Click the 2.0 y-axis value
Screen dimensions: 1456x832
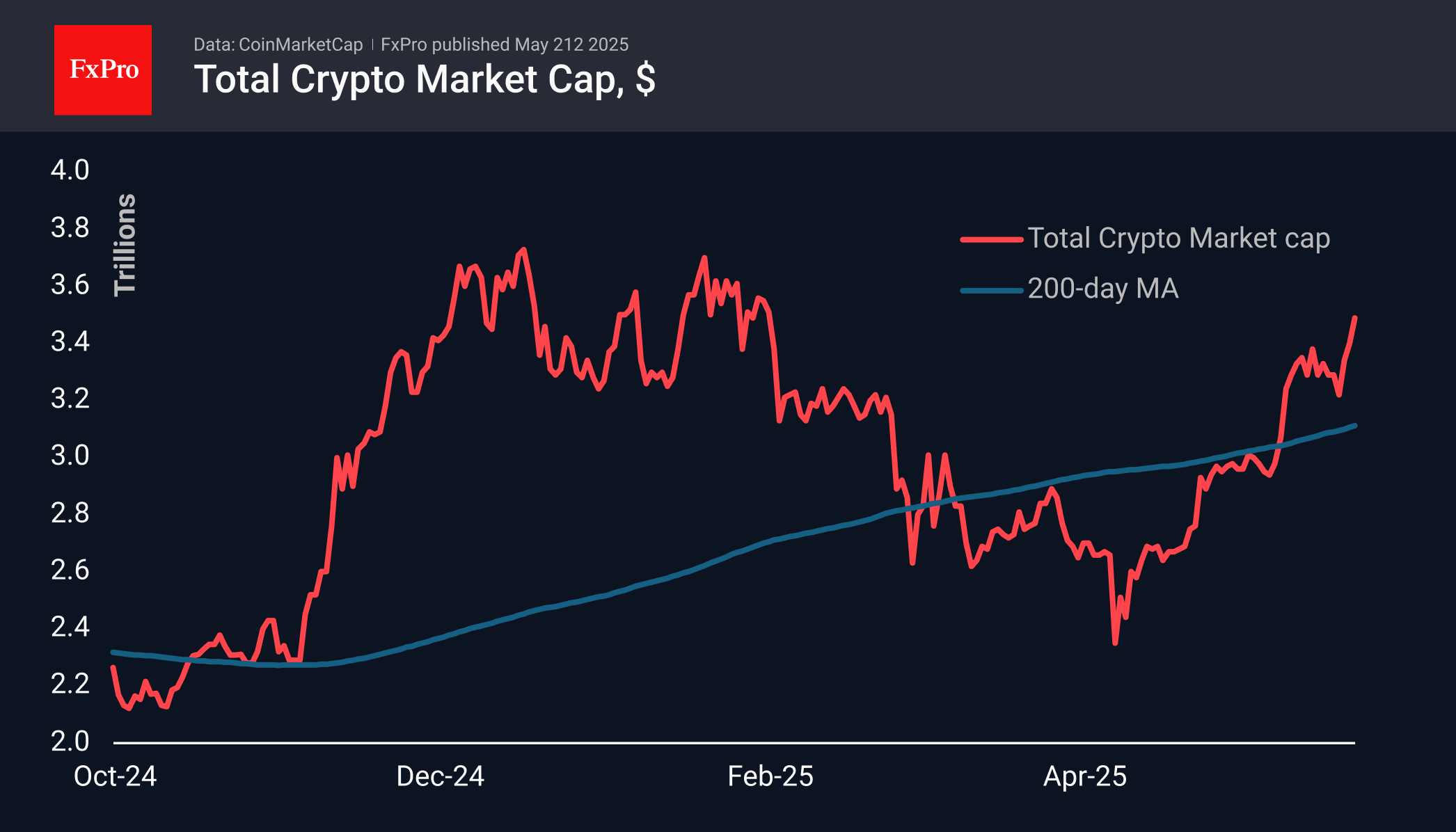pyautogui.click(x=70, y=742)
